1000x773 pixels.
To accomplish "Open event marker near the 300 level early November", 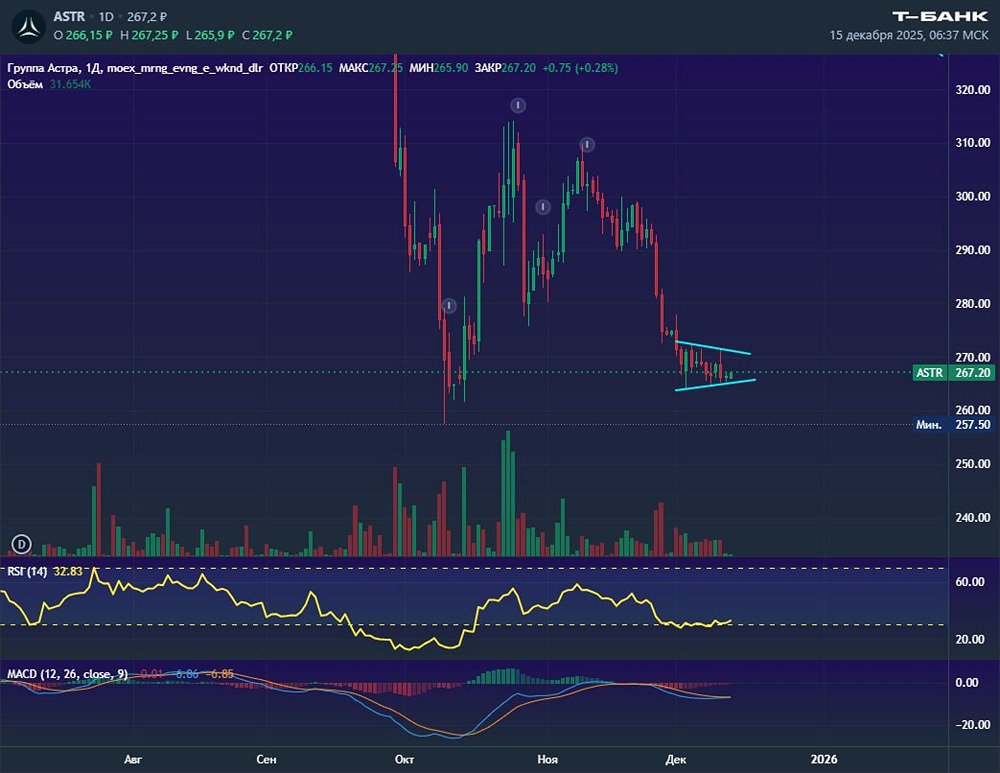I will [543, 207].
